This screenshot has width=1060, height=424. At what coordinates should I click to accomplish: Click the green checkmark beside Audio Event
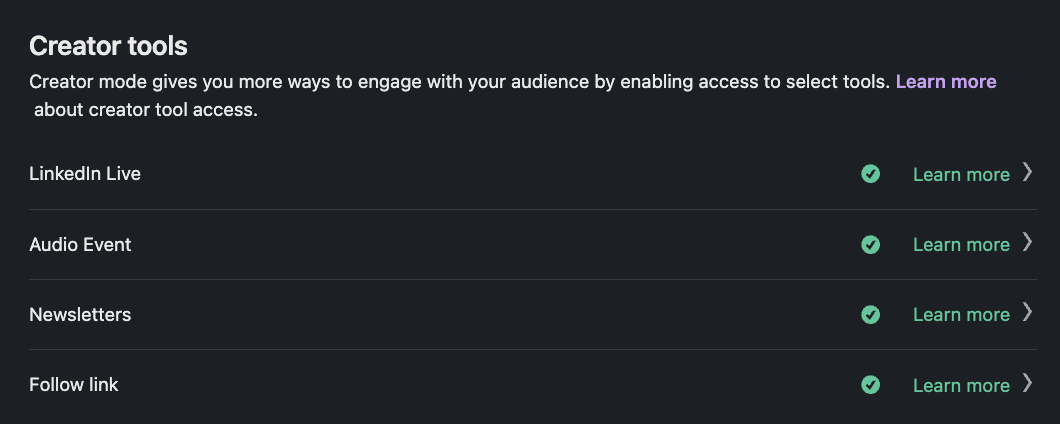[x=871, y=245]
